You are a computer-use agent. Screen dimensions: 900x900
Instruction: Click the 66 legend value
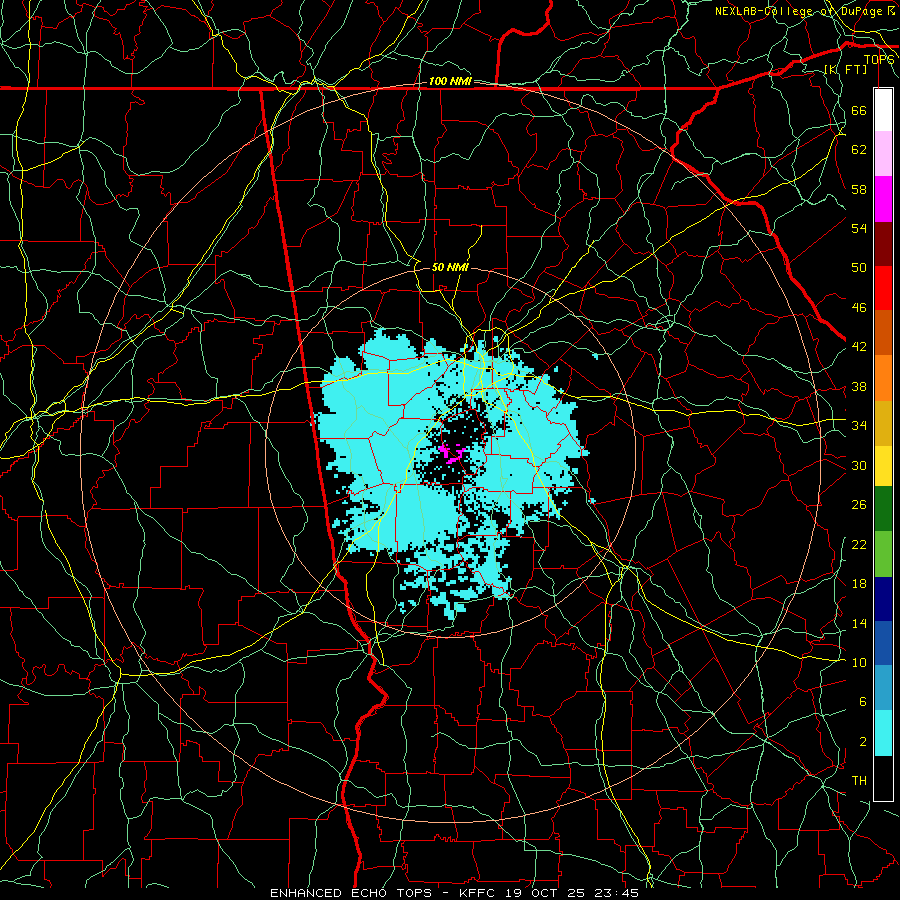pyautogui.click(x=859, y=110)
